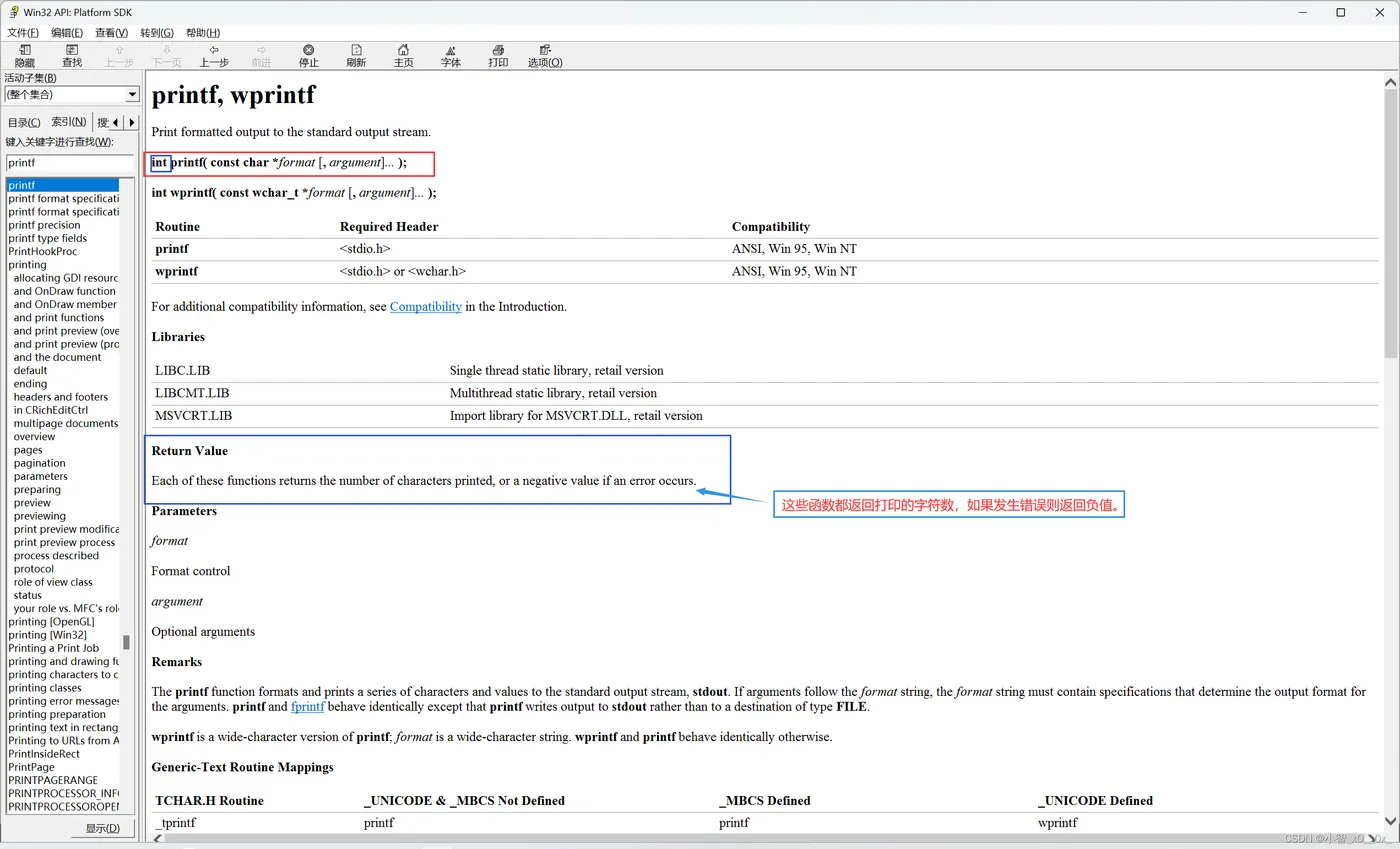The image size is (1400, 849).
Task: Select 'in CRichEditCtrl' index entry
Action: pyautogui.click(x=51, y=410)
